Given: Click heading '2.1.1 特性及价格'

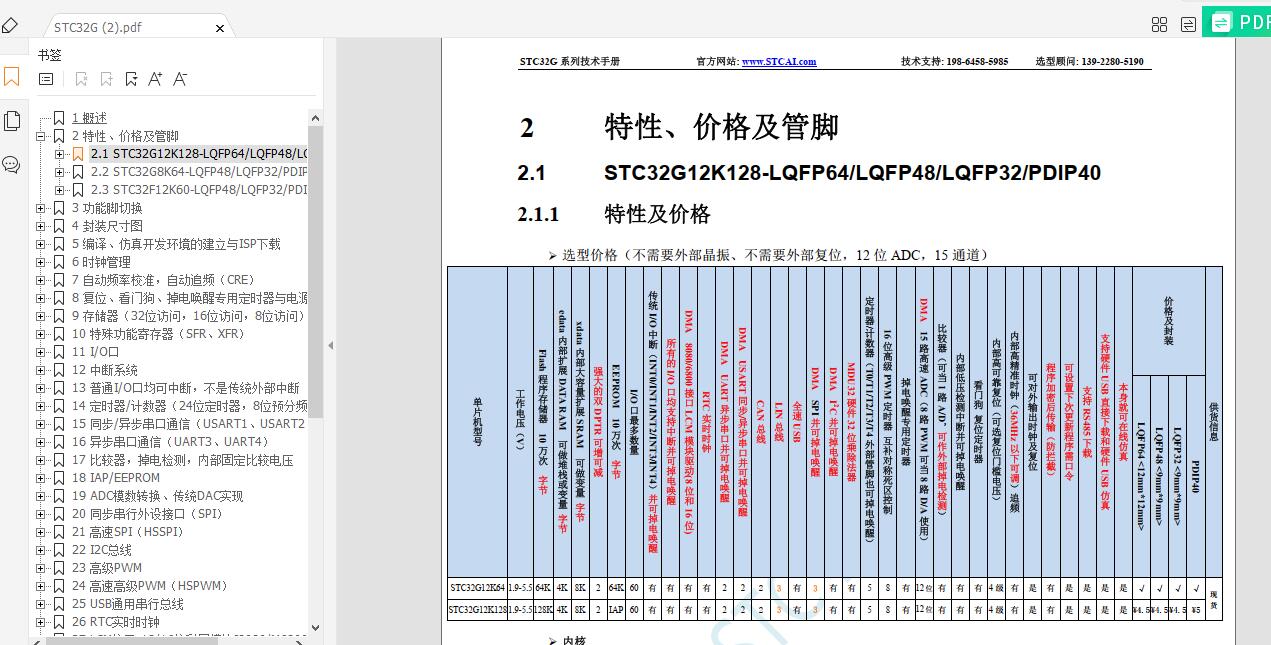Looking at the screenshot, I should [x=613, y=214].
